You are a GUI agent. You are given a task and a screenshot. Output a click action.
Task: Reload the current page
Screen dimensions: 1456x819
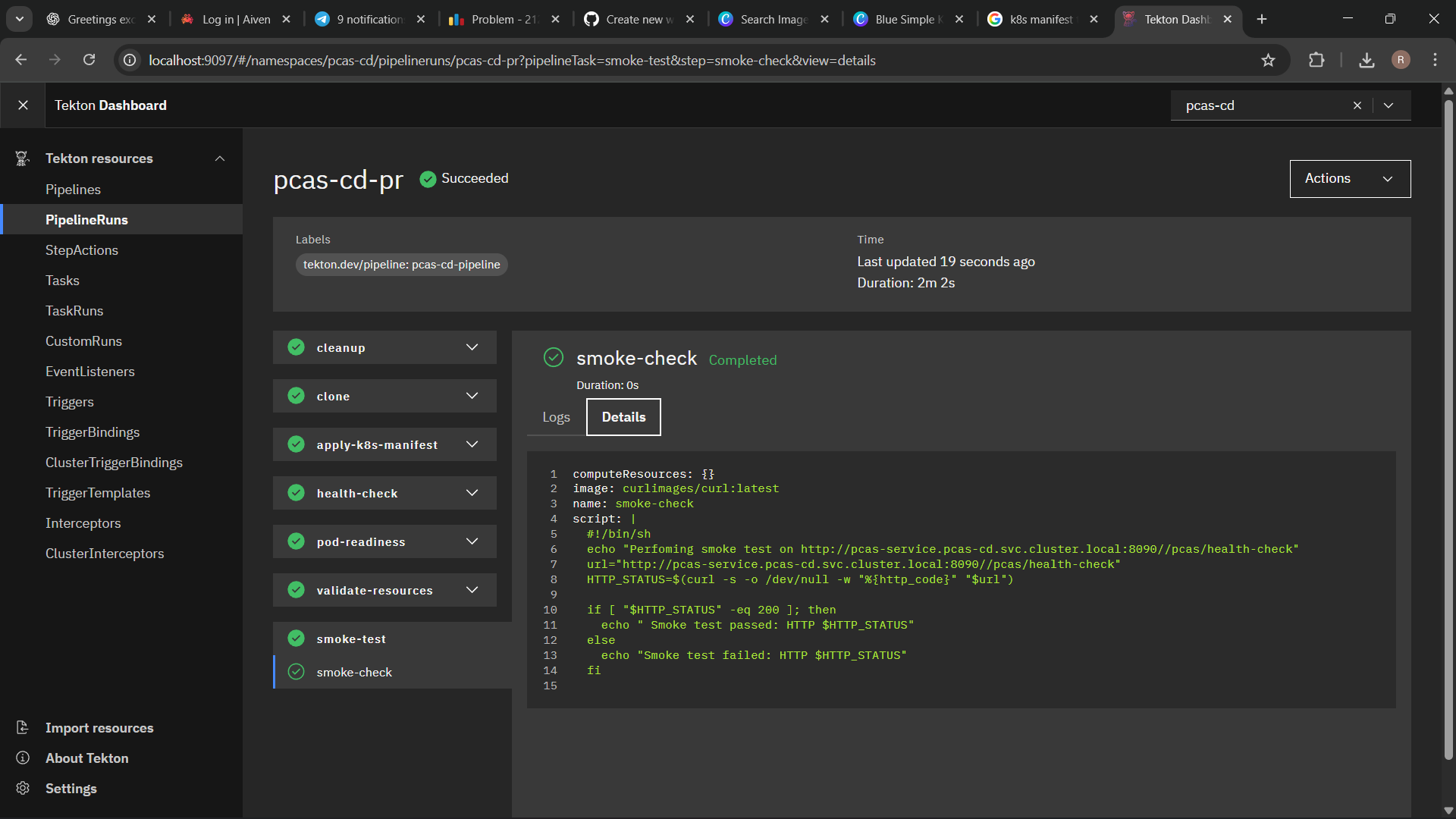tap(89, 60)
